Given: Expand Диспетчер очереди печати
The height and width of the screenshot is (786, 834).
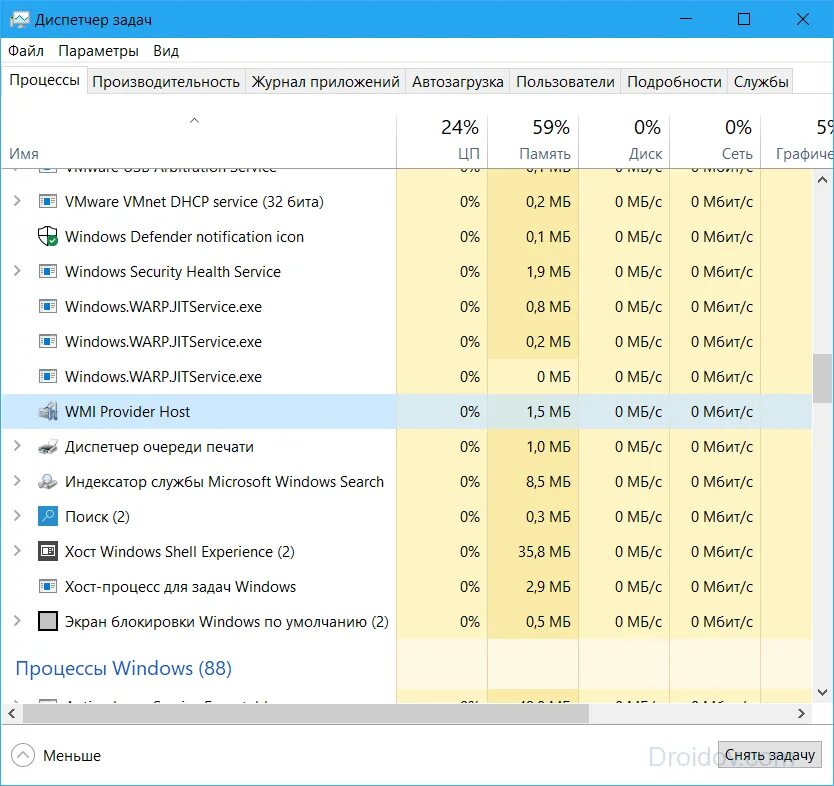Looking at the screenshot, I should tap(18, 447).
